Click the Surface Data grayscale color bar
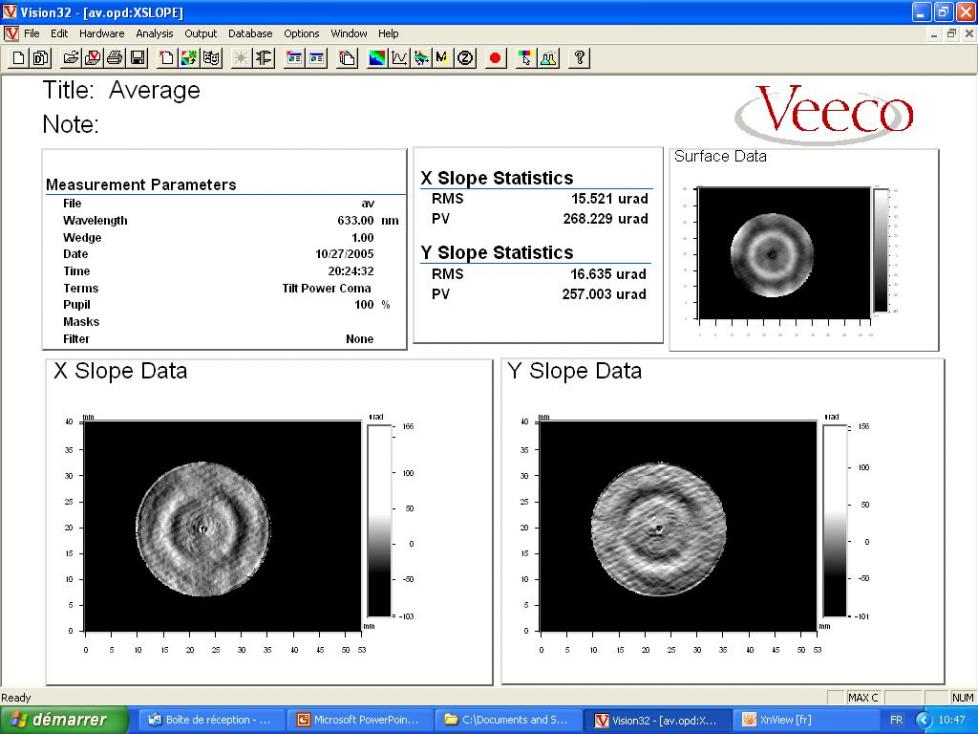Screen dimensions: 978x734 [880, 249]
